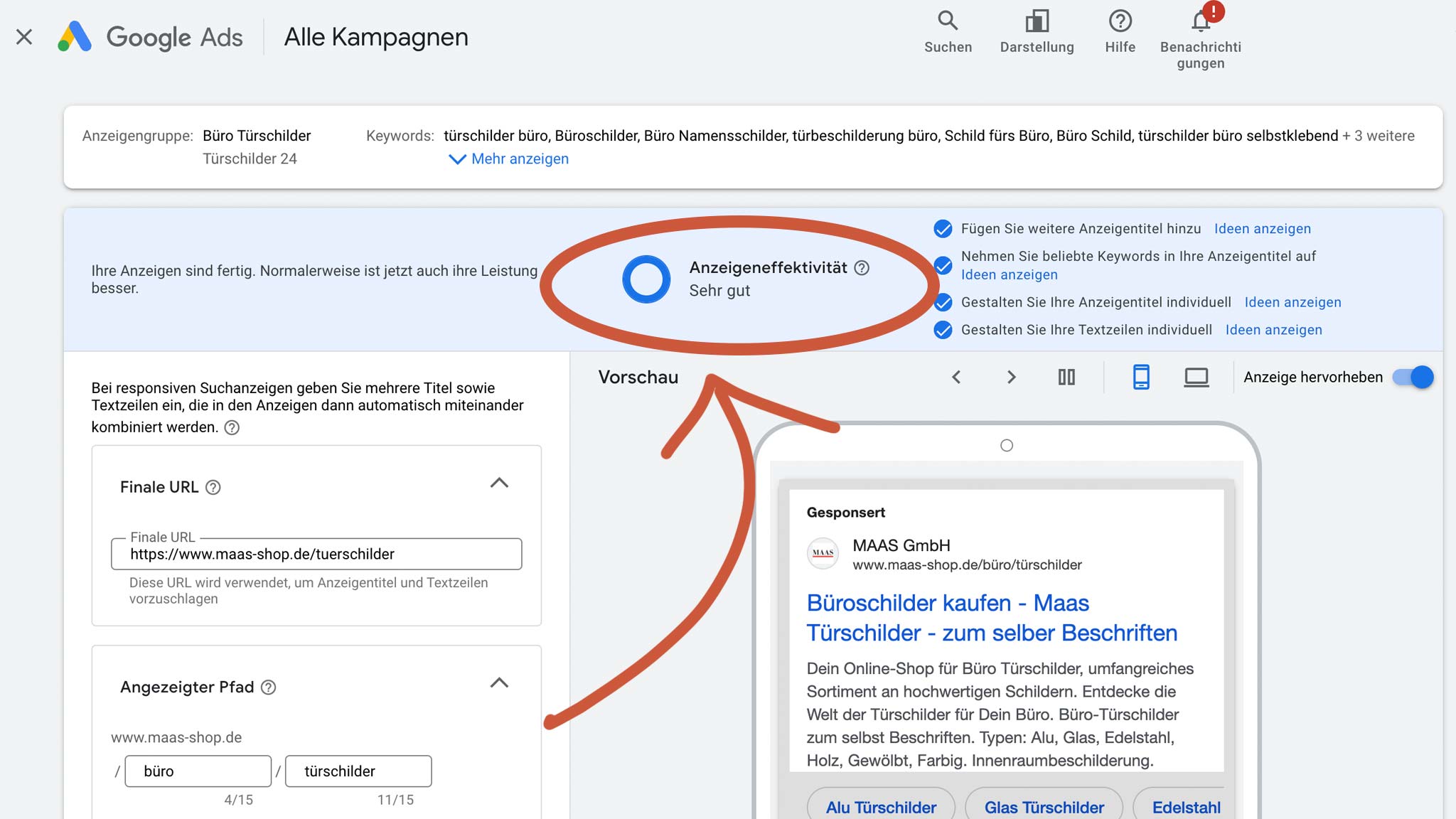Toggle Anzeige hervorheben switch
The width and height of the screenshot is (1456, 819).
pyautogui.click(x=1413, y=377)
